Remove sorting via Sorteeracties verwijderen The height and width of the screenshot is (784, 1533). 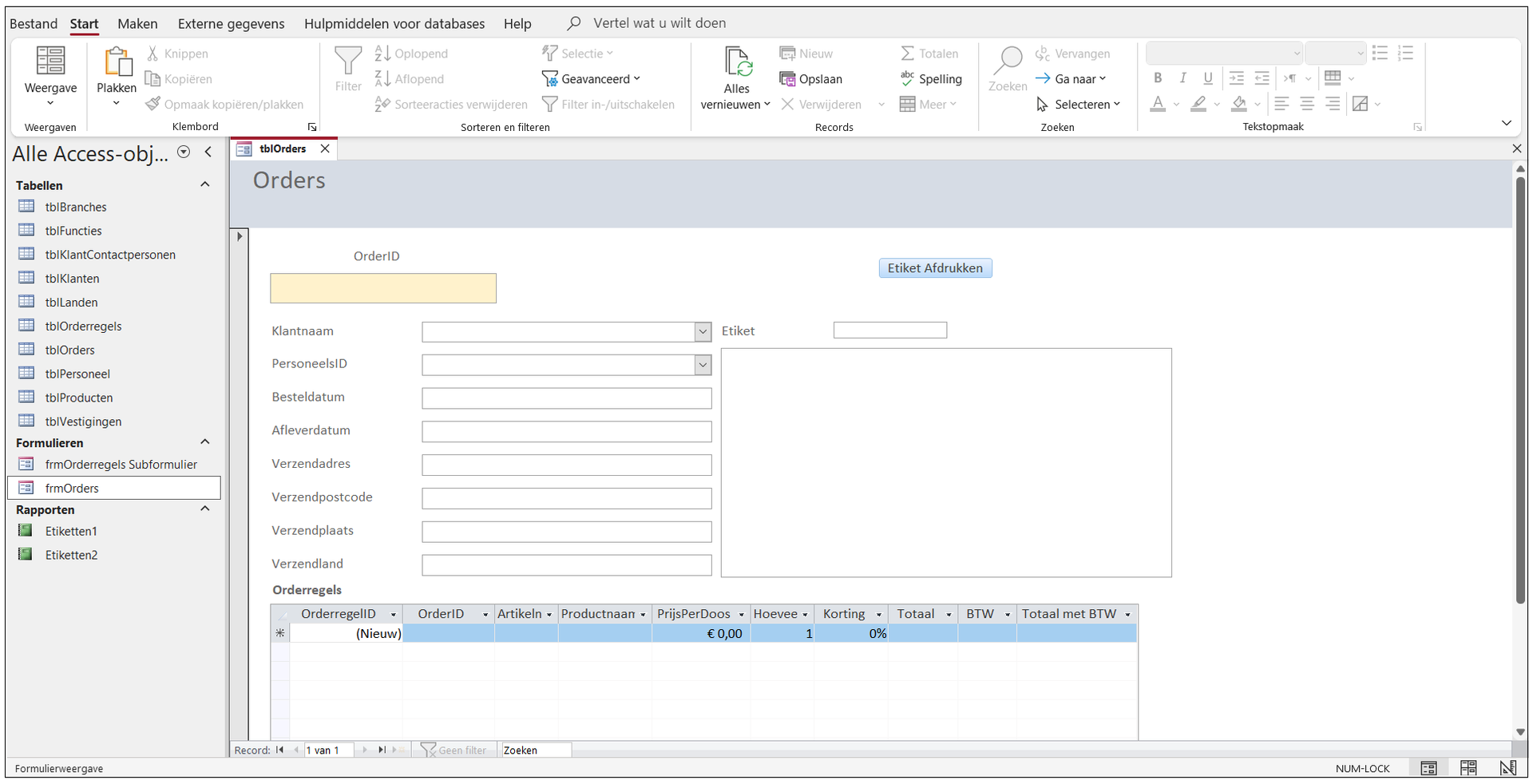(451, 105)
